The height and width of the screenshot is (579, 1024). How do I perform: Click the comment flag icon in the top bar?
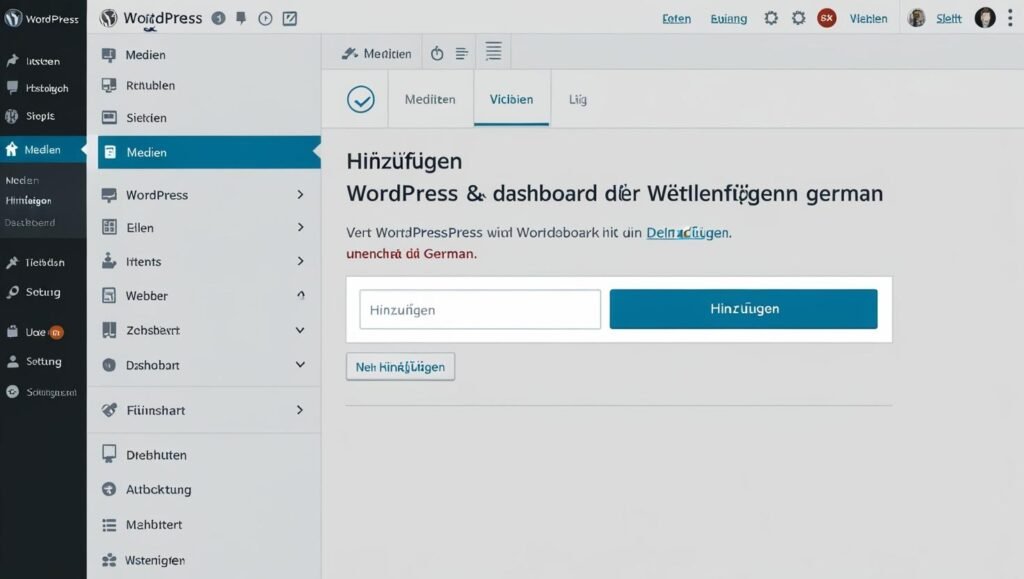click(241, 18)
